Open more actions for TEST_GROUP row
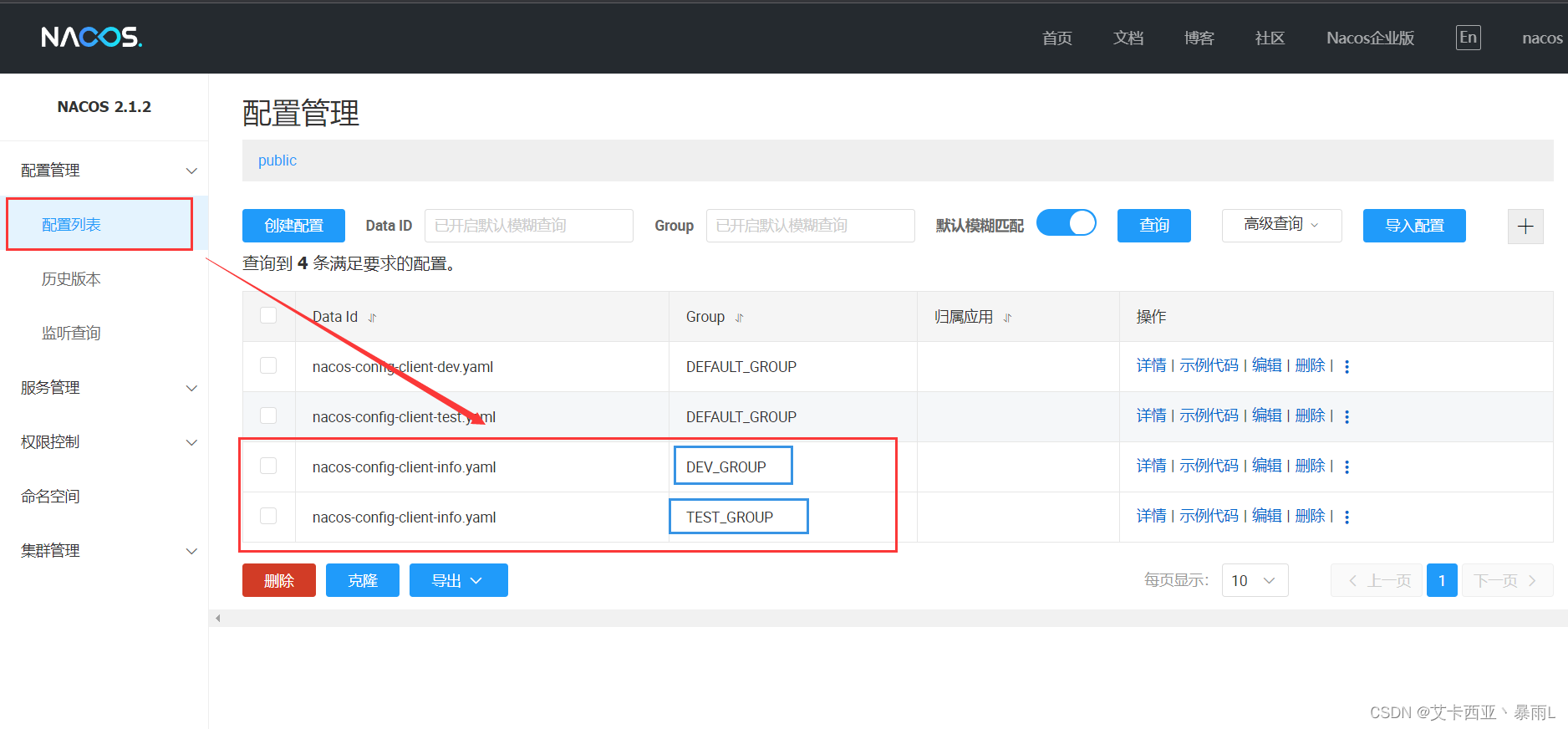The height and width of the screenshot is (729, 1568). [x=1347, y=517]
